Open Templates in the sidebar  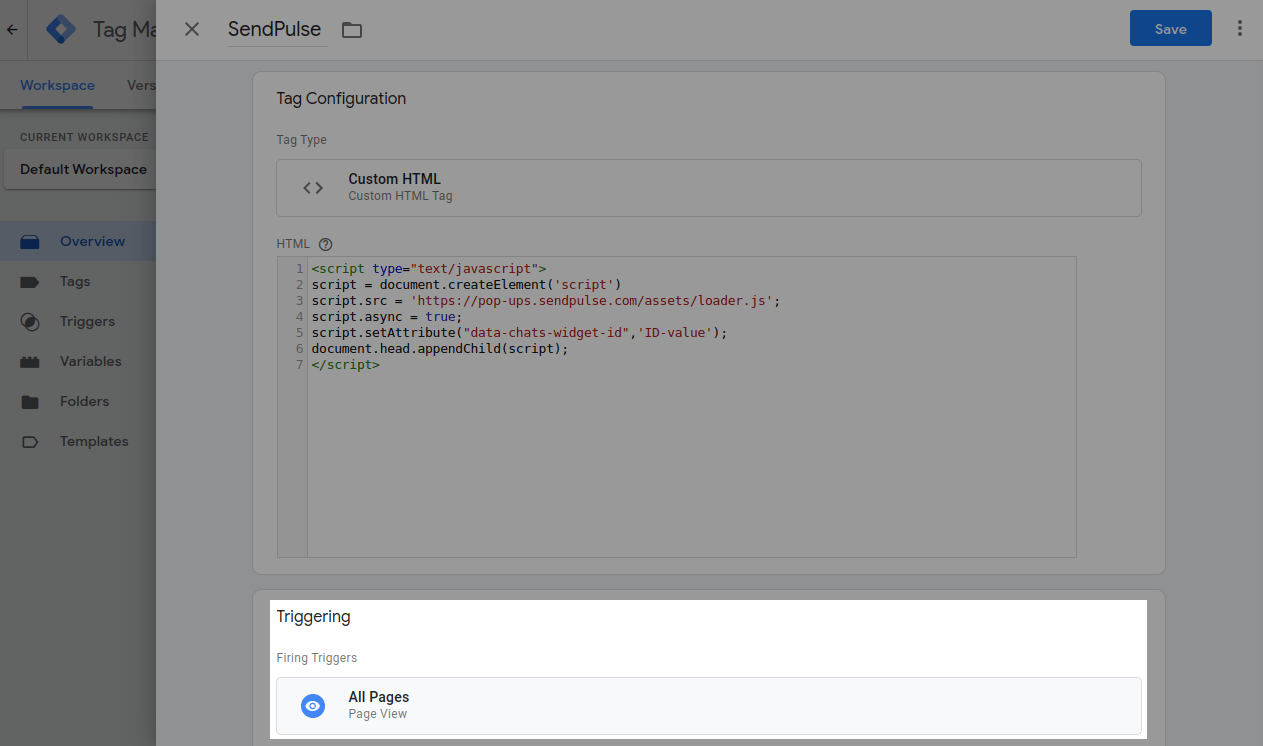(94, 441)
